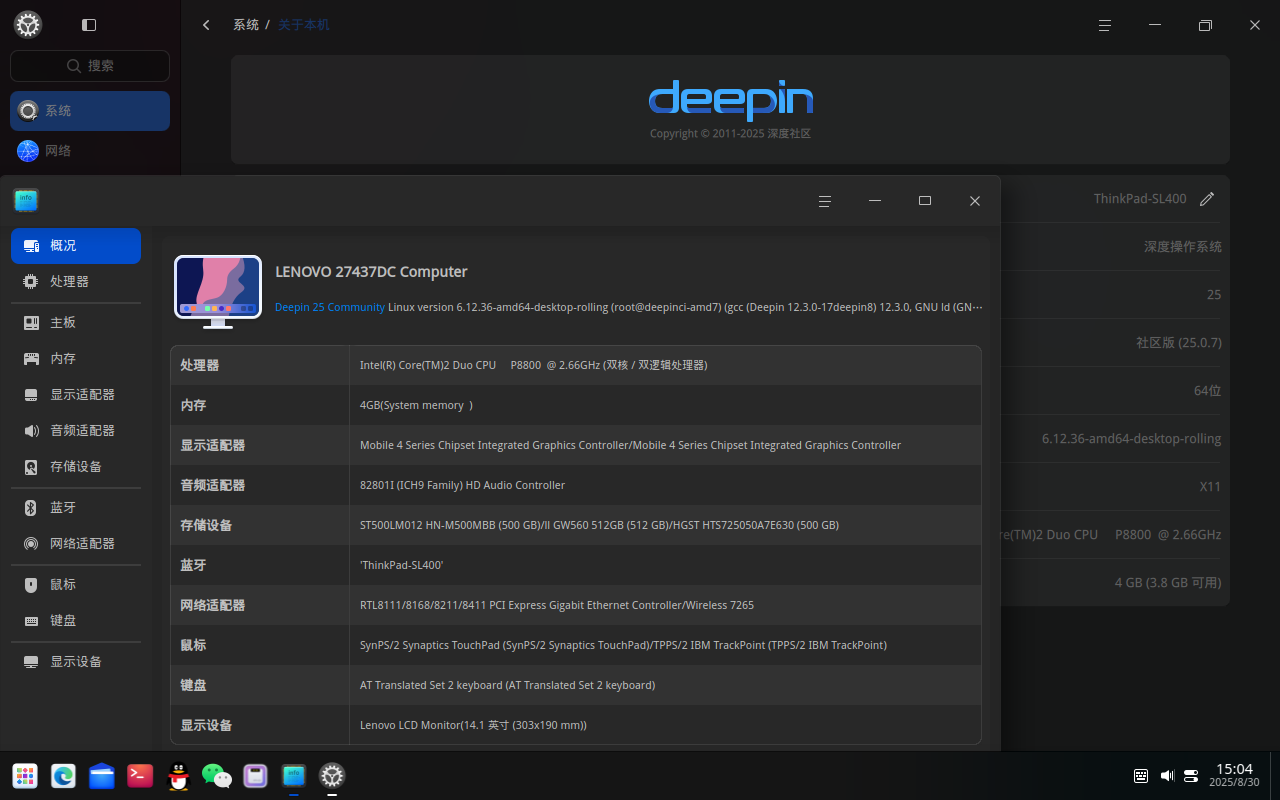Screen dimensions: 1280x800
Task: Open file manager from the dock
Action: click(102, 776)
